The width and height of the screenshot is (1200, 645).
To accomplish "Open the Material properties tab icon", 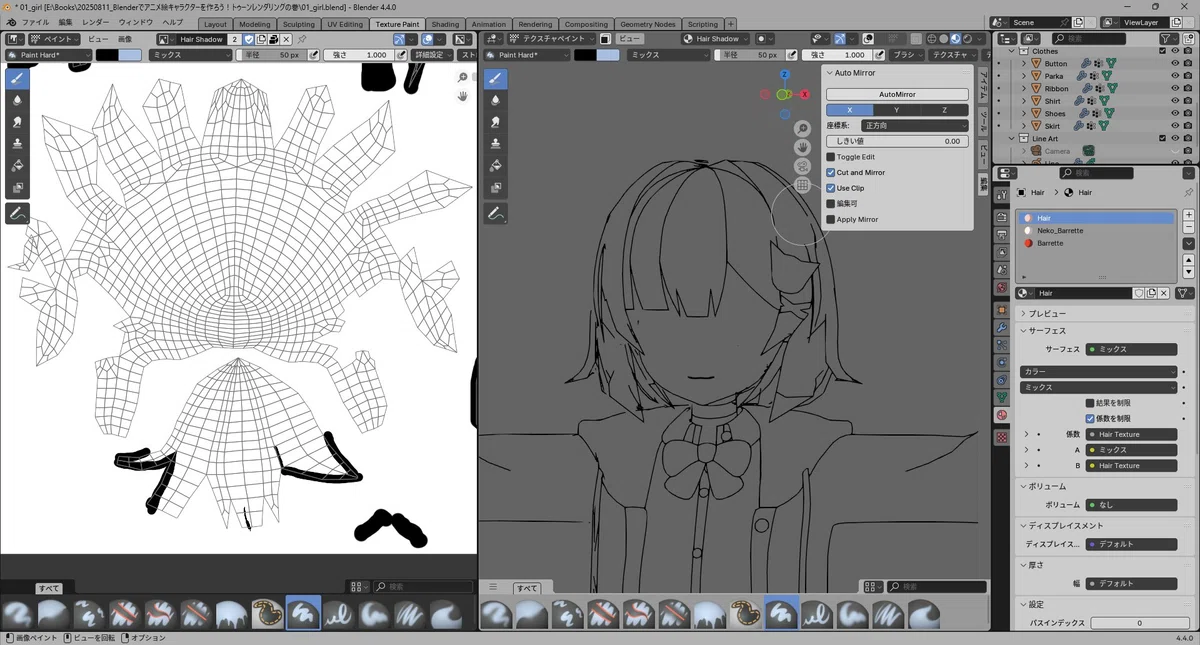I will coord(1001,415).
